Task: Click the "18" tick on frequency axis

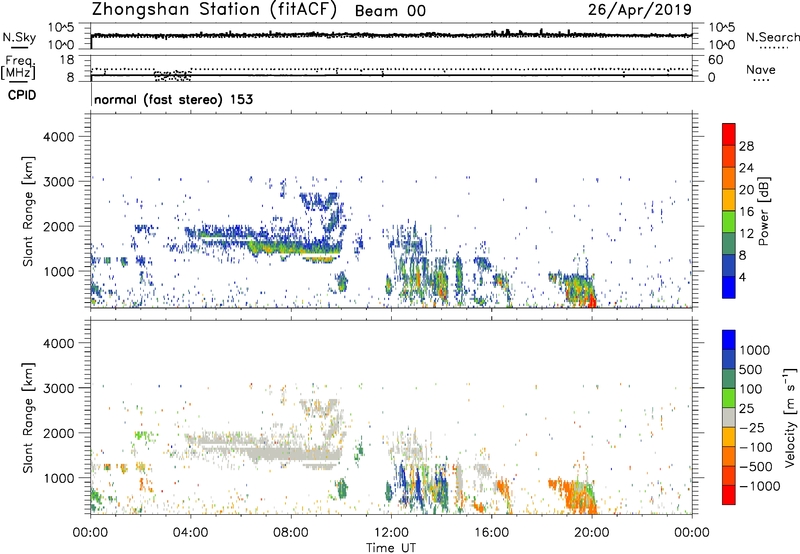Action: [67, 60]
